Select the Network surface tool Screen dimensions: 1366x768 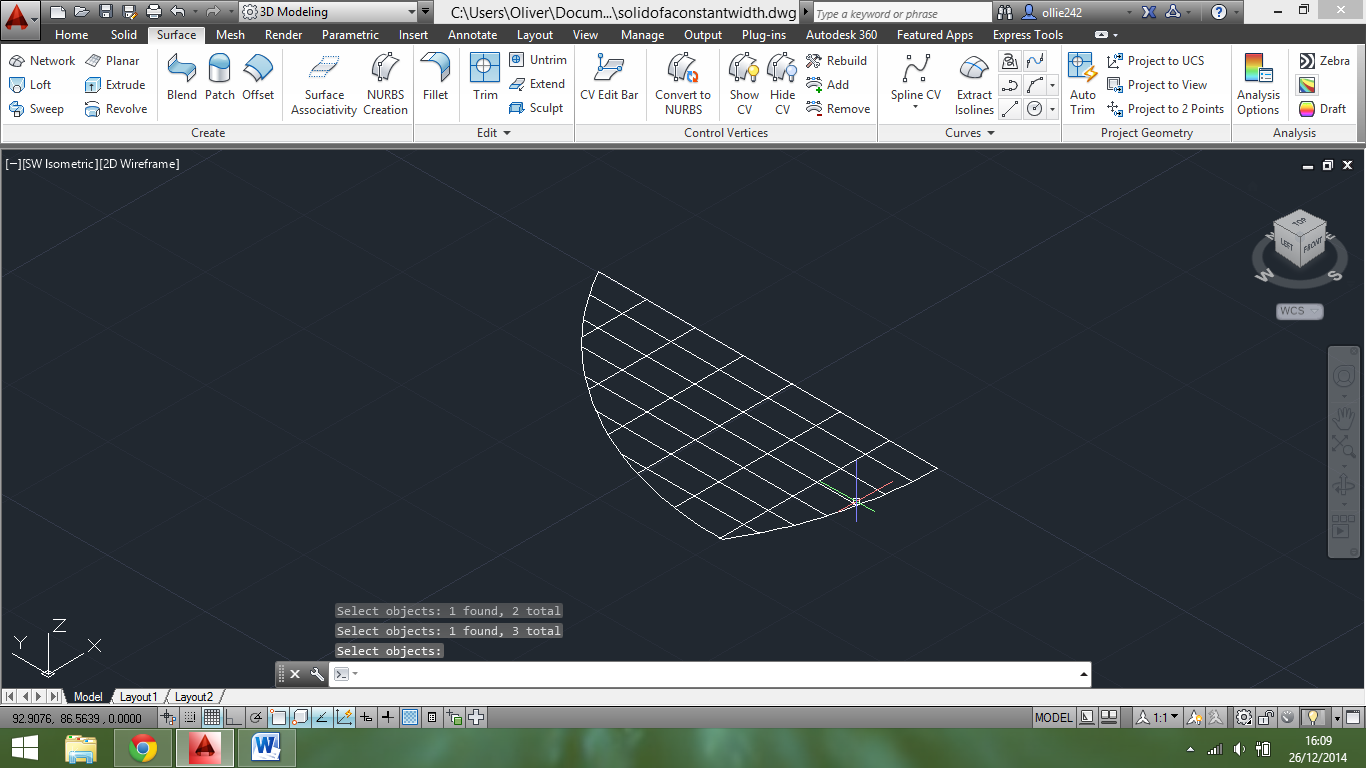pyautogui.click(x=42, y=61)
